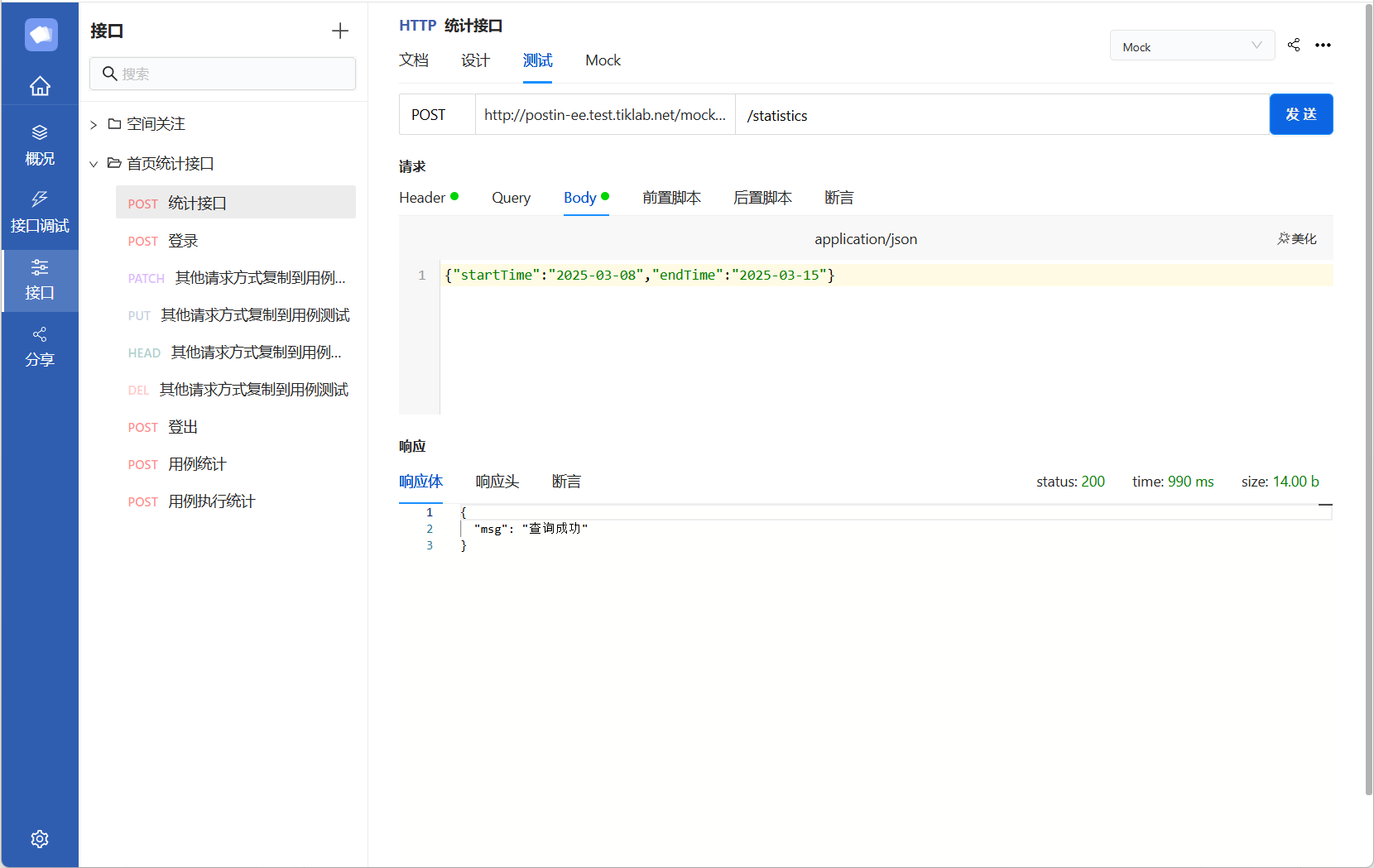Viewport: 1374px width, 868px height.
Task: Select the 接口 sidebar item
Action: pyautogui.click(x=40, y=280)
